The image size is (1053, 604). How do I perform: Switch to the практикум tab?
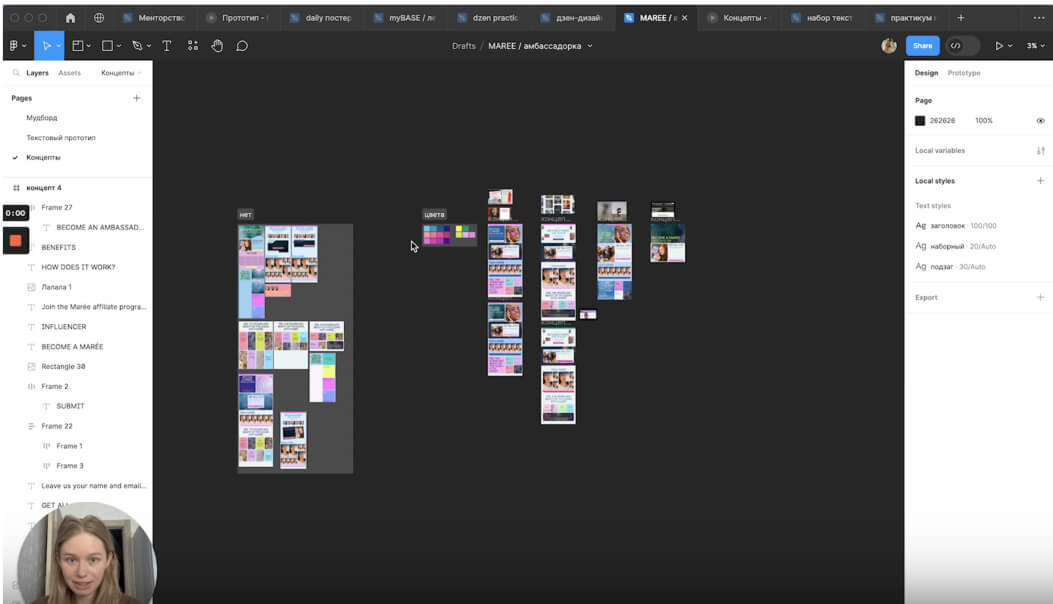point(906,17)
